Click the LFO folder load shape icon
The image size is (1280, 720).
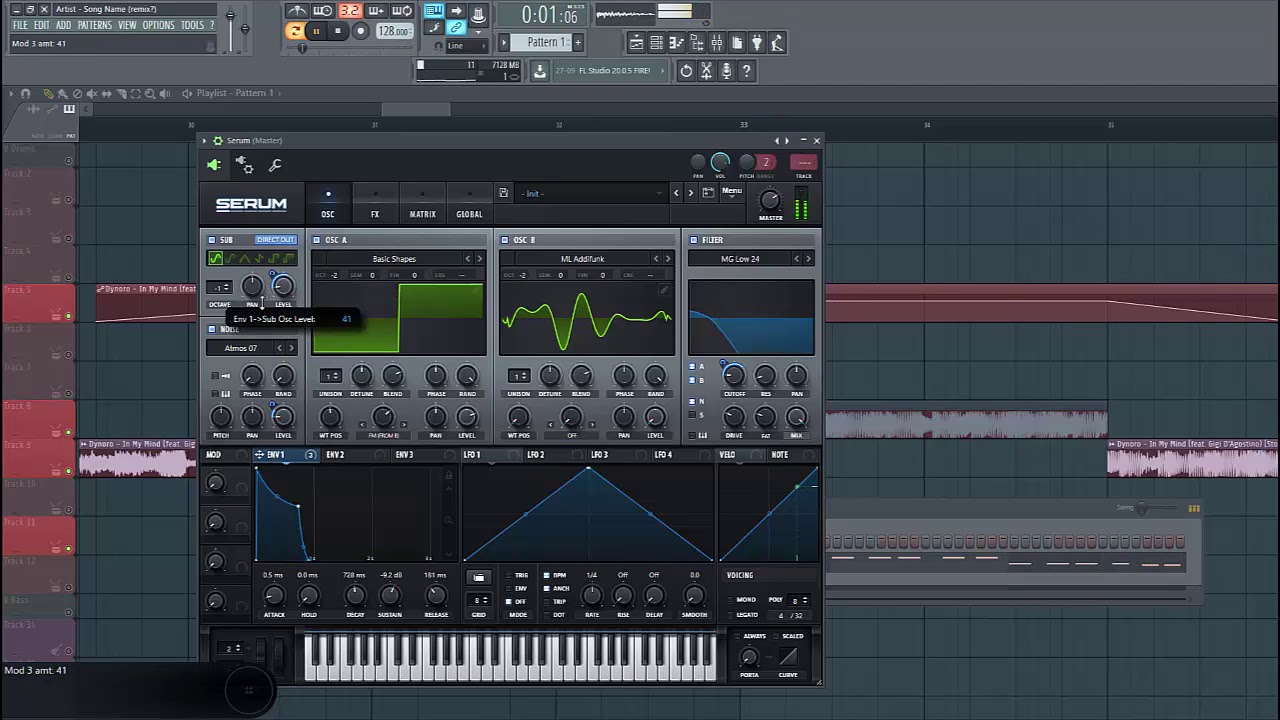[478, 577]
